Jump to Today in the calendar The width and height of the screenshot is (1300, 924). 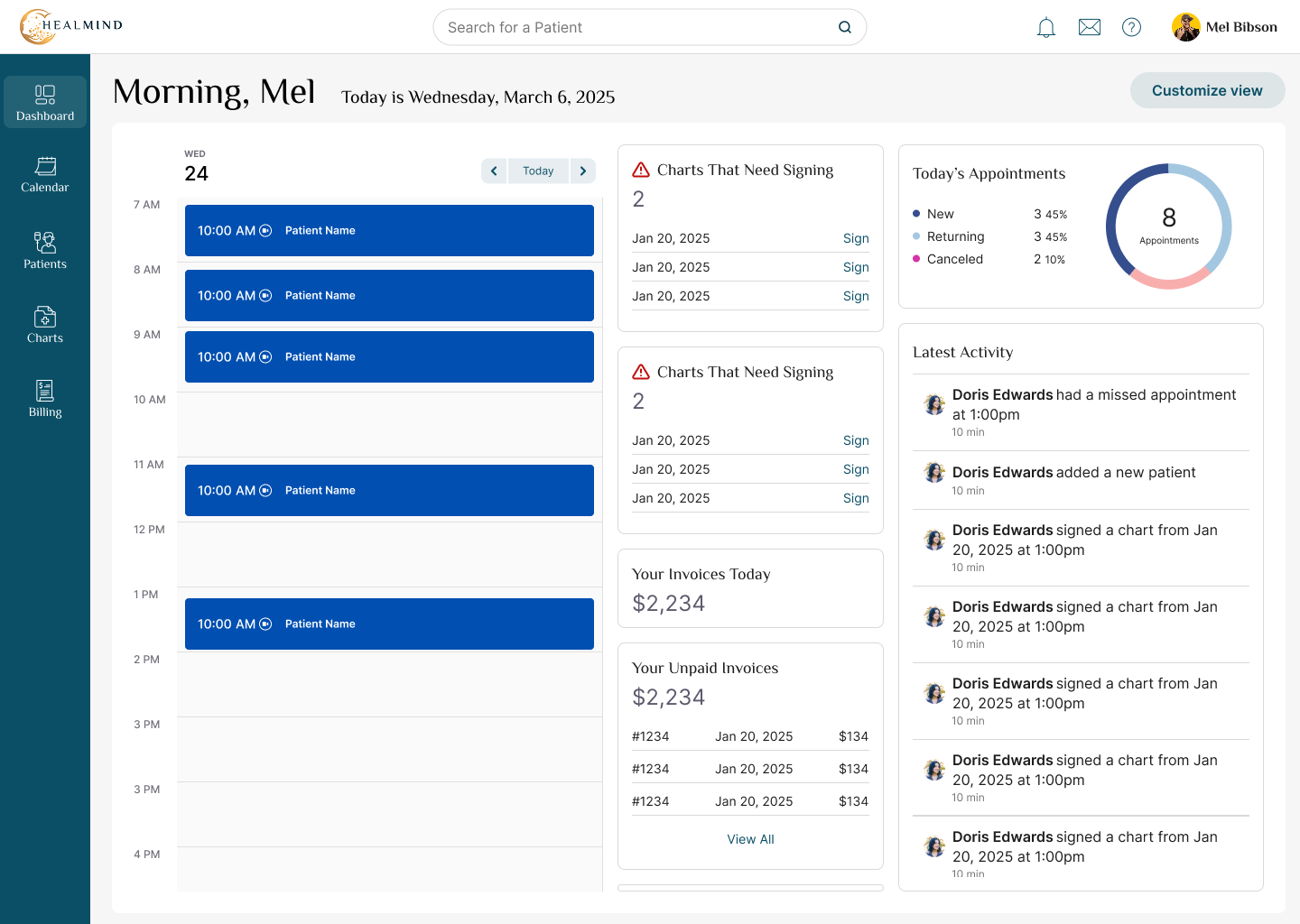(538, 171)
